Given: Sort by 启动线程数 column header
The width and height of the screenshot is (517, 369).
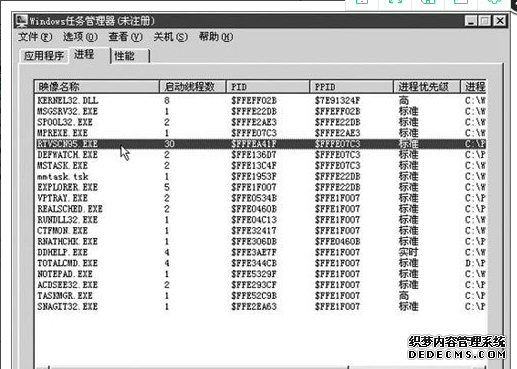Looking at the screenshot, I should (193, 87).
